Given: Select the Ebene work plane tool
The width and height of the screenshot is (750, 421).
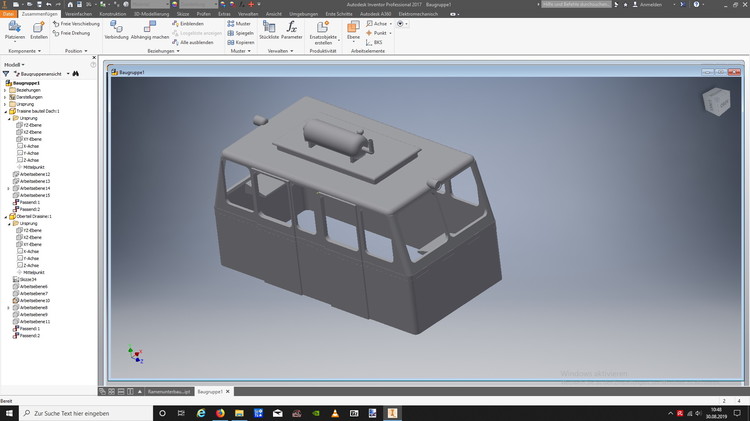Looking at the screenshot, I should [353, 29].
